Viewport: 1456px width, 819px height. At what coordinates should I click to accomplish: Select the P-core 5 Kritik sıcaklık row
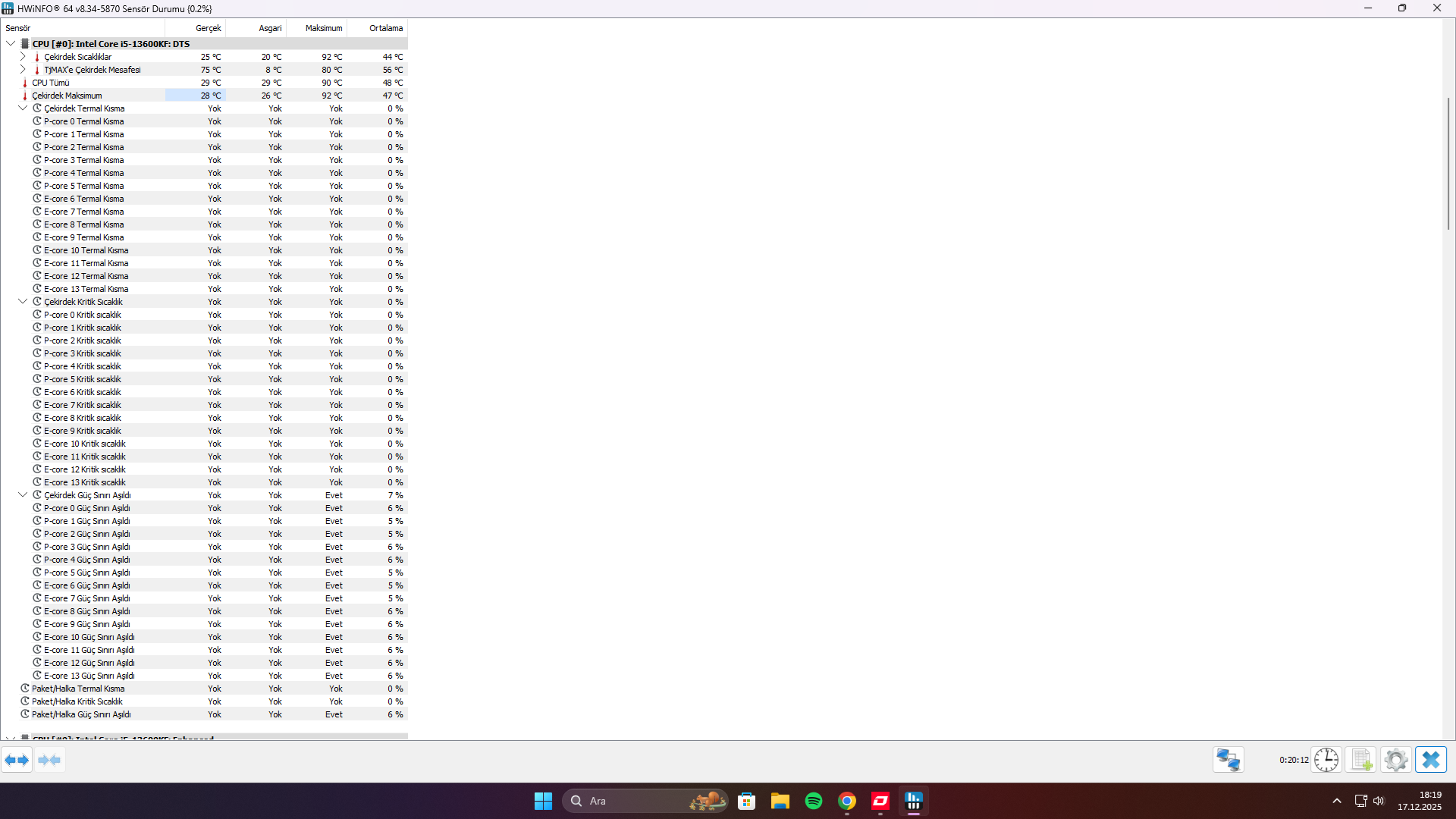tap(204, 379)
